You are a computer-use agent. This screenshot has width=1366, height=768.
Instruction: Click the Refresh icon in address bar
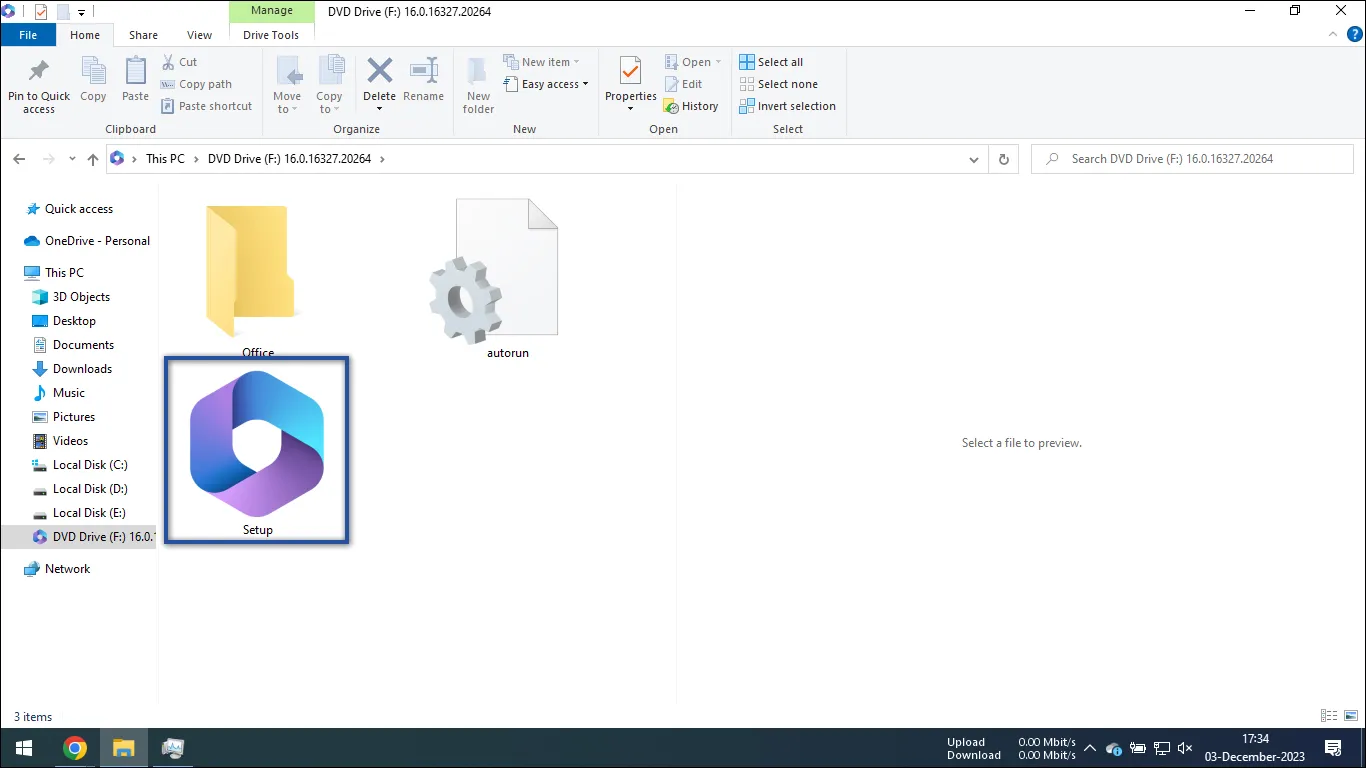tap(1003, 158)
